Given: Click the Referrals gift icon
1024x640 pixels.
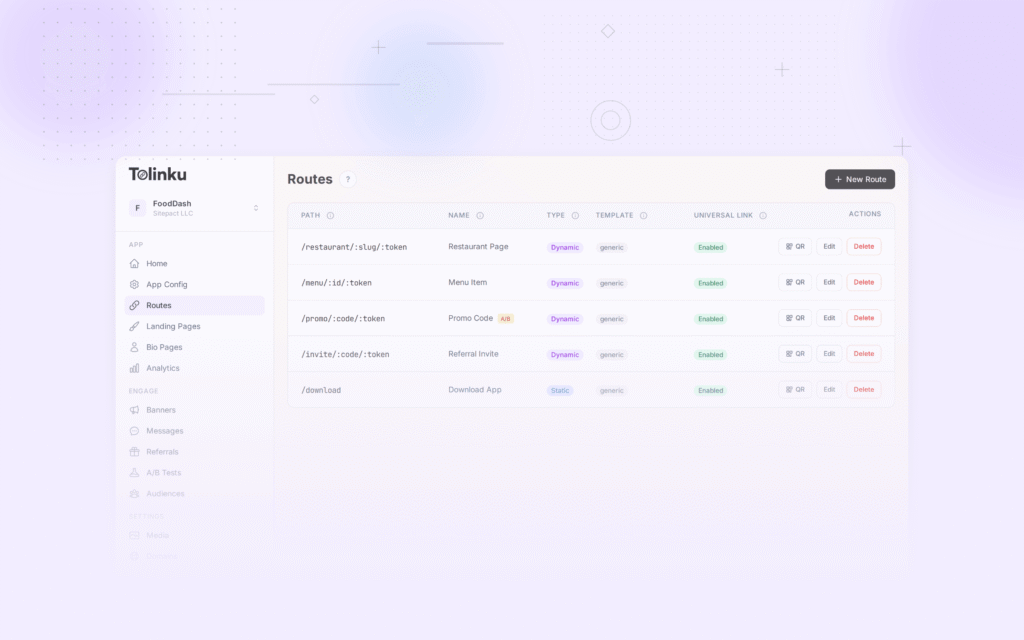Looking at the screenshot, I should 135,452.
